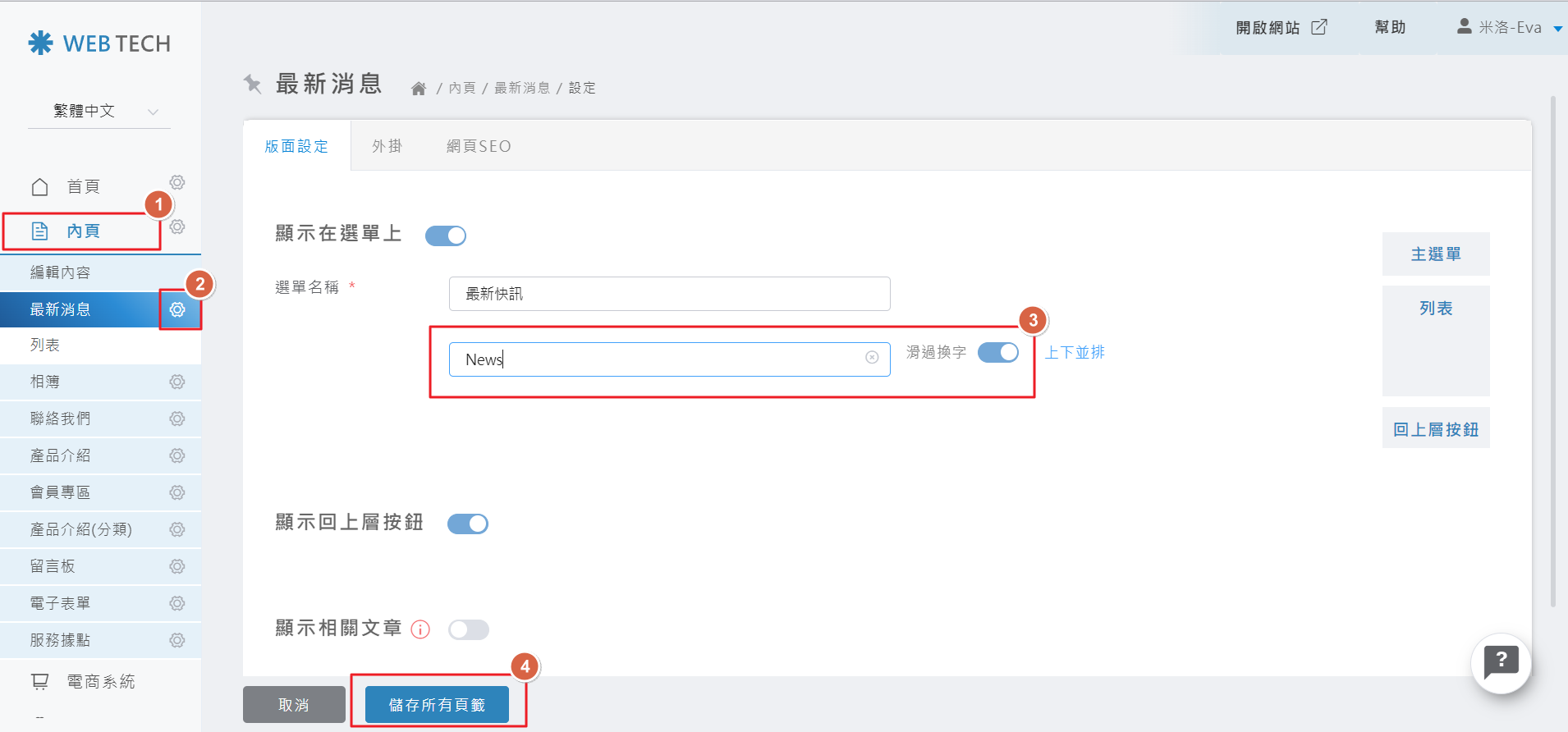
Task: Click the home icon in breadcrumb
Action: click(419, 89)
